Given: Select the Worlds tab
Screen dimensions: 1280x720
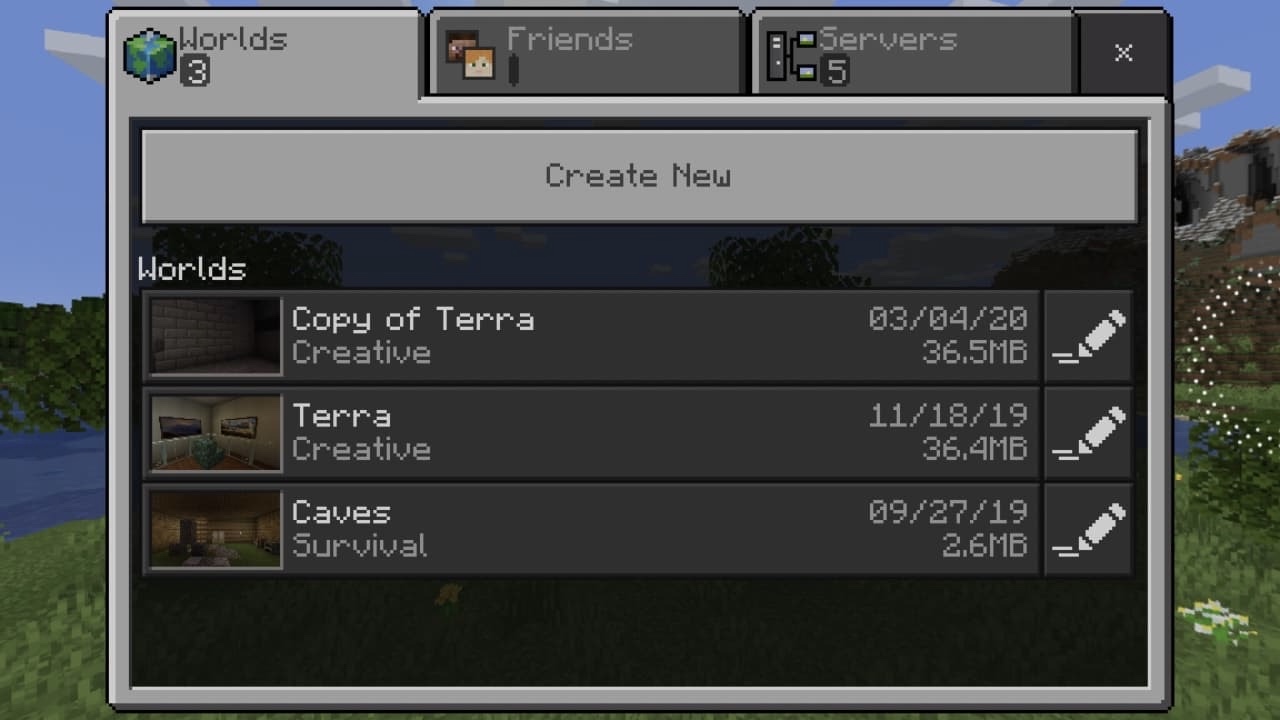Looking at the screenshot, I should 265,55.
